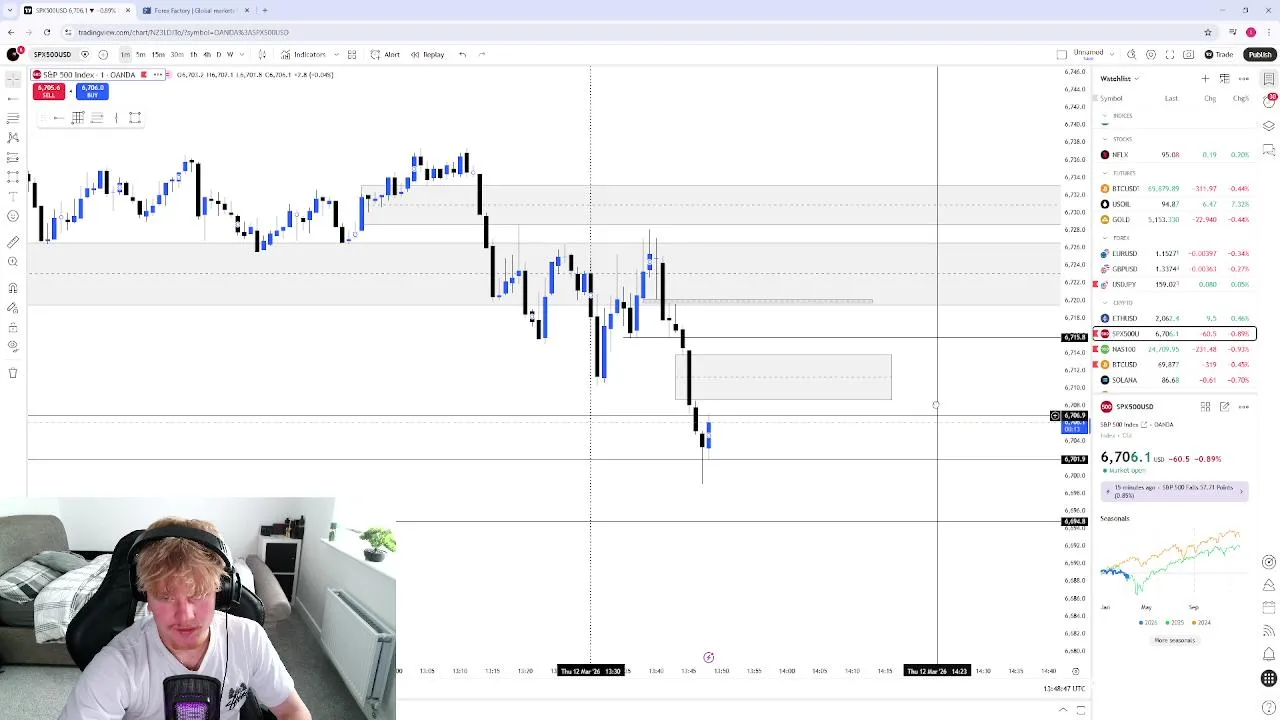Click the More seasonals button
Viewport: 1280px width, 720px height.
click(x=1175, y=640)
